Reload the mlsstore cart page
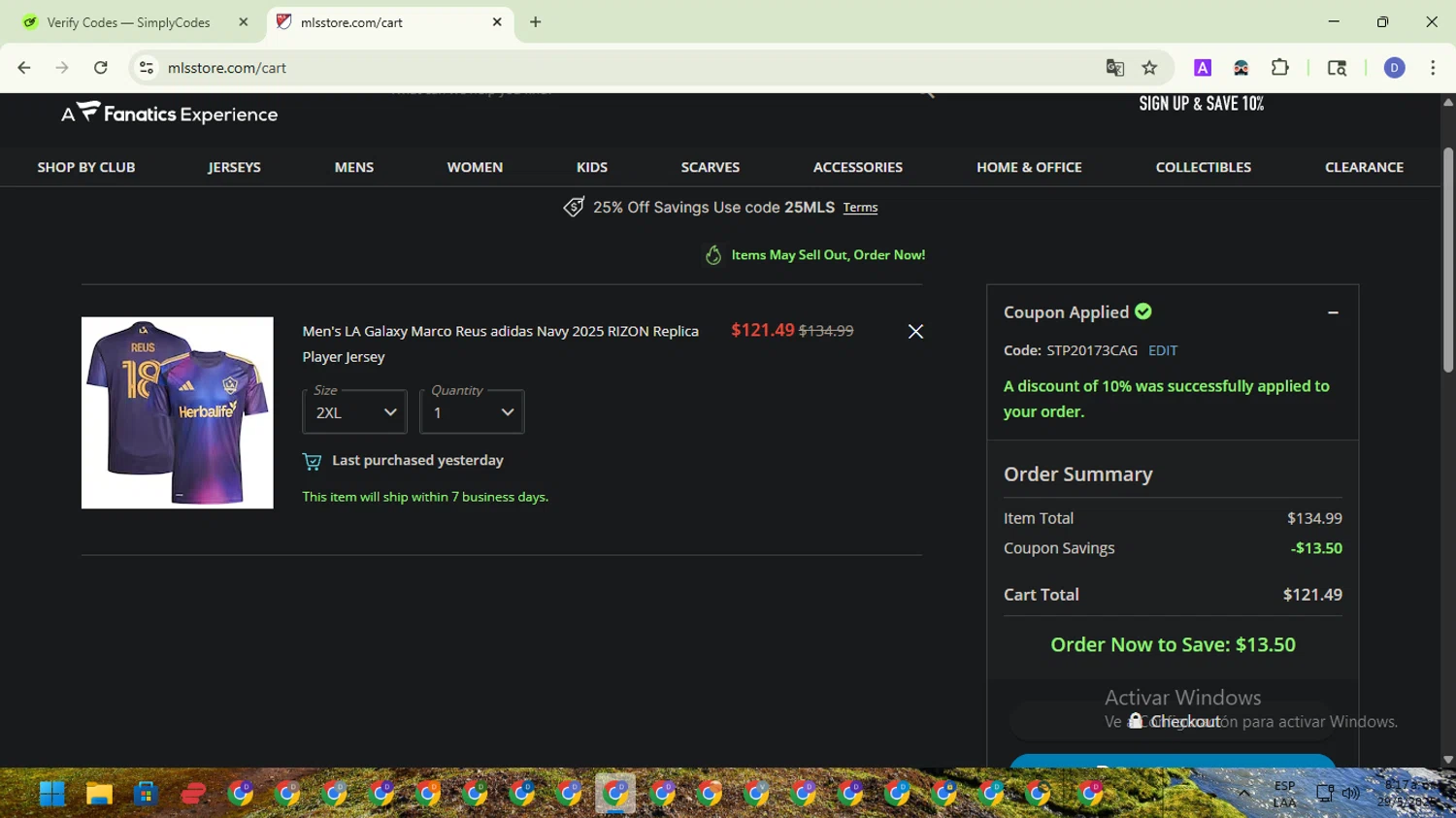The image size is (1456, 818). pyautogui.click(x=101, y=68)
